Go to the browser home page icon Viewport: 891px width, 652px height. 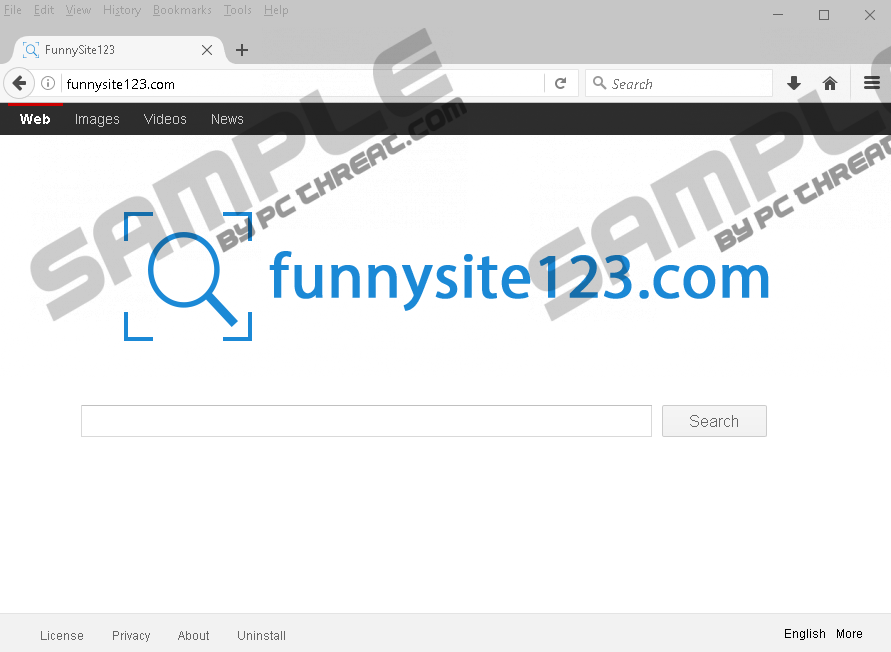[x=830, y=84]
